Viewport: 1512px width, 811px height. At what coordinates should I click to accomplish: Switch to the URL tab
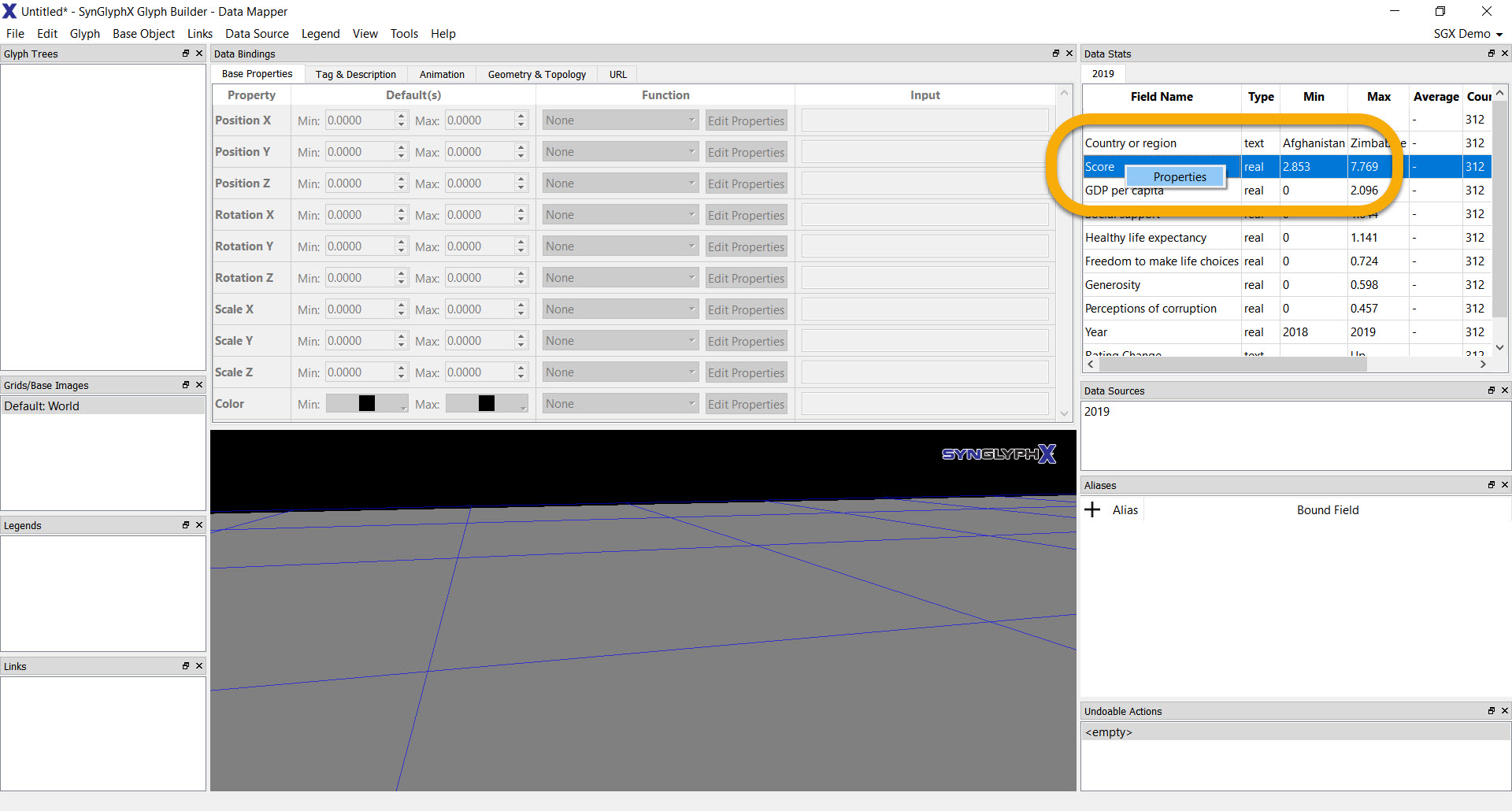point(618,75)
